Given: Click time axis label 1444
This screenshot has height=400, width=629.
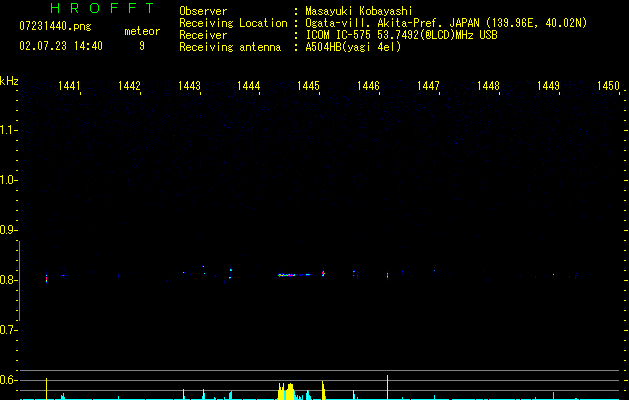Looking at the screenshot, I should [248, 86].
